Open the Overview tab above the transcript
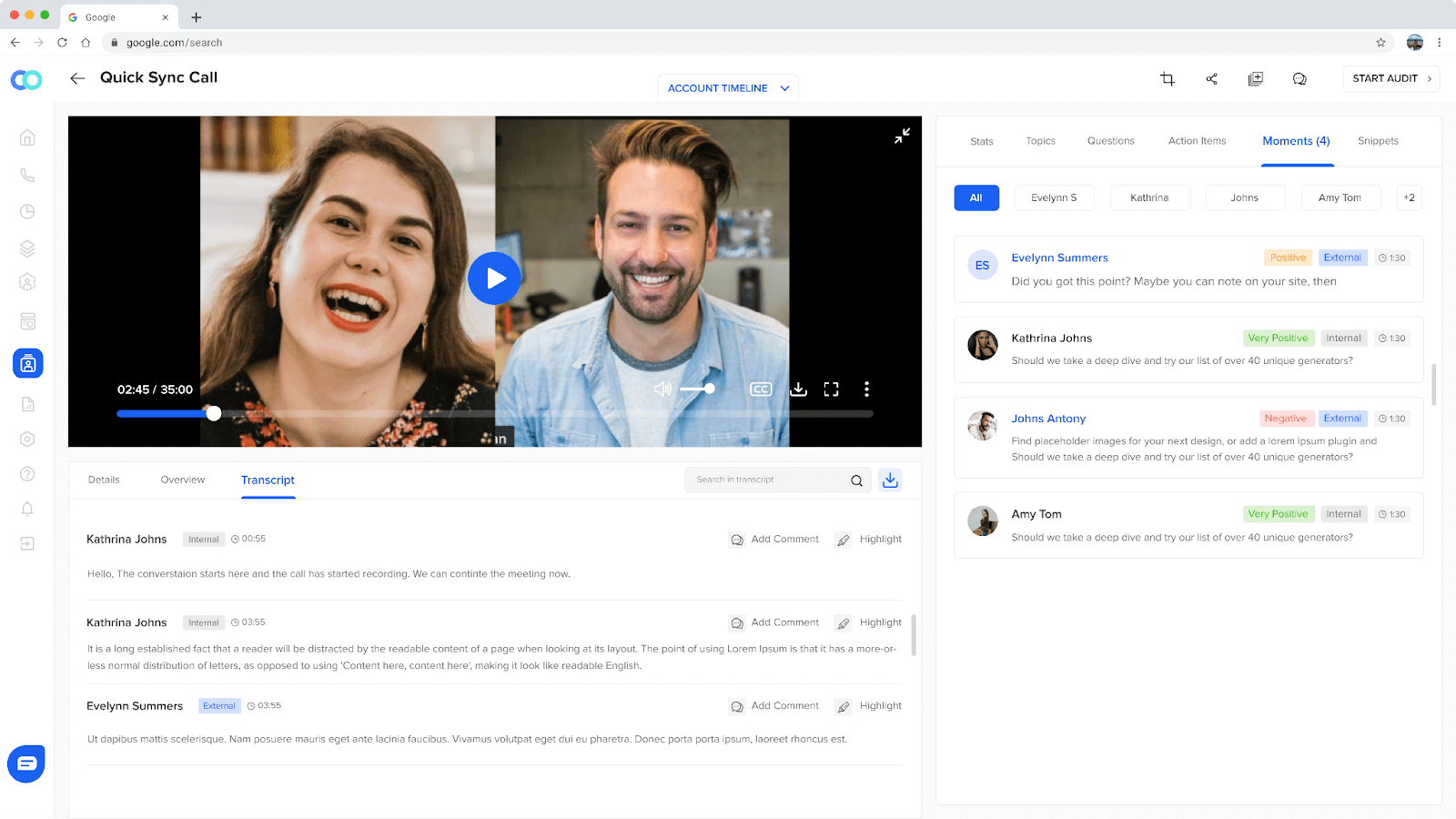The width and height of the screenshot is (1456, 819). click(182, 480)
